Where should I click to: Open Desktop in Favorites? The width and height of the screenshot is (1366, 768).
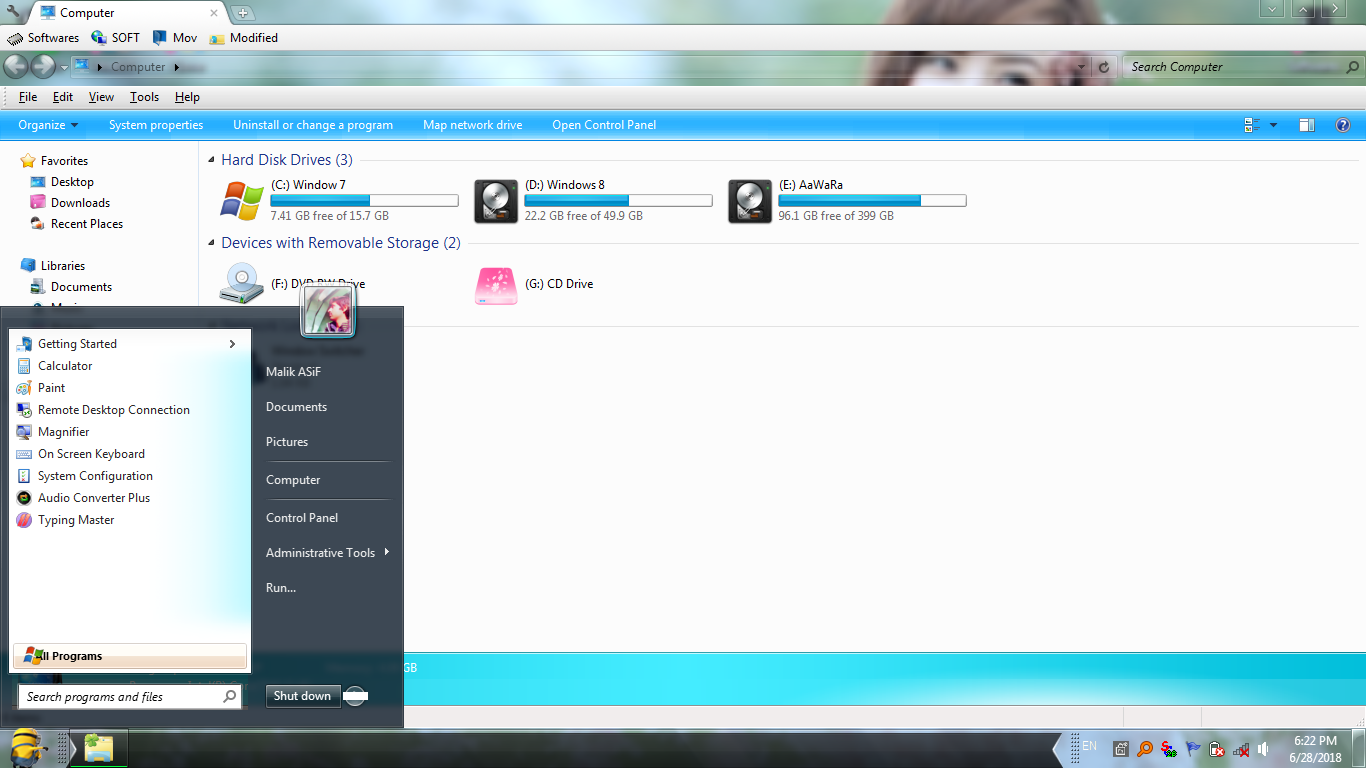click(72, 182)
